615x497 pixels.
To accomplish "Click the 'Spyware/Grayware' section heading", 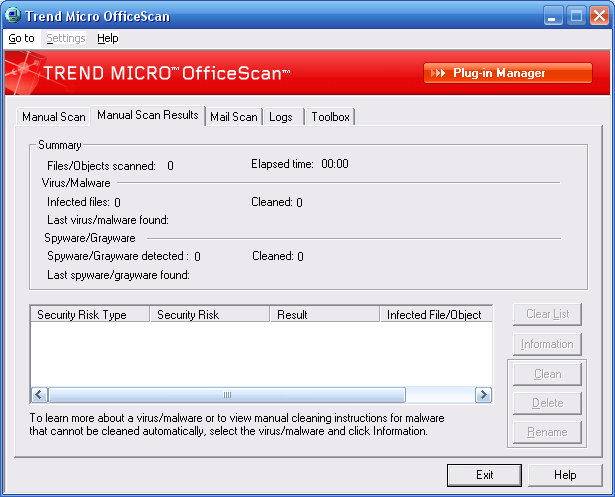I will click(x=90, y=238).
